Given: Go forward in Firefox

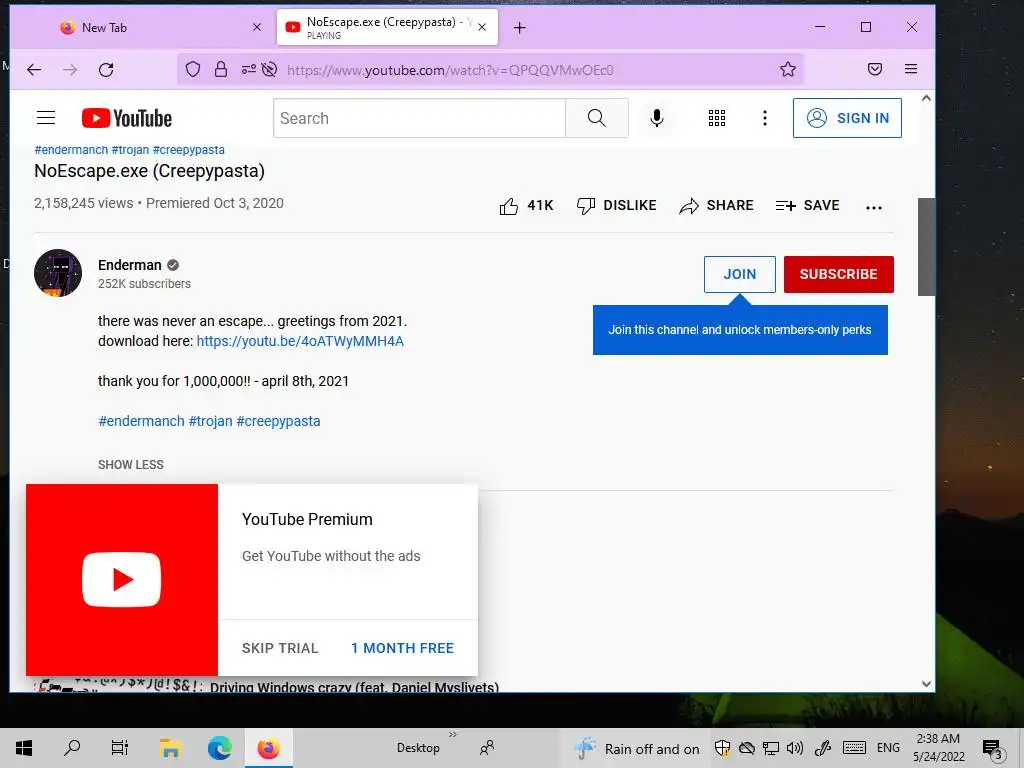Looking at the screenshot, I should click(70, 70).
